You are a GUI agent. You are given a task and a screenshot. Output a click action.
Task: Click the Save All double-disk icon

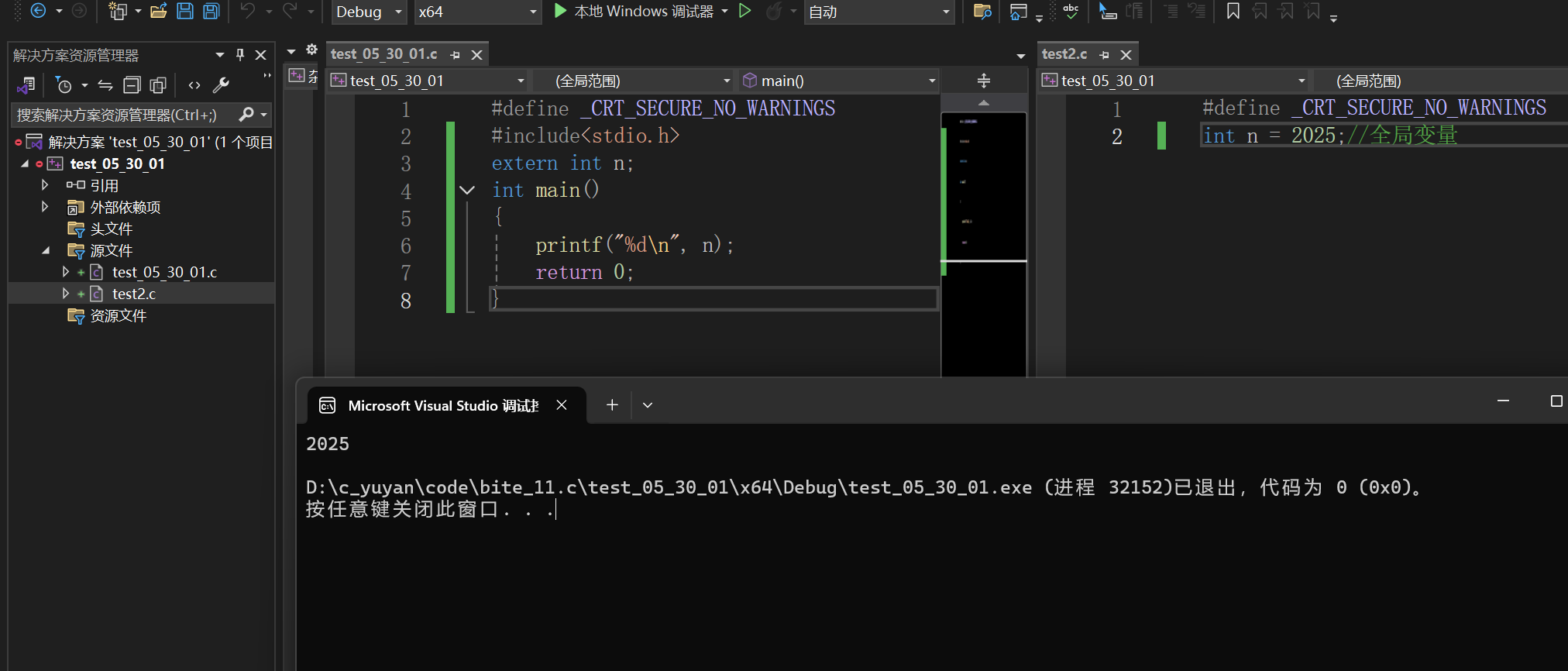(x=211, y=11)
